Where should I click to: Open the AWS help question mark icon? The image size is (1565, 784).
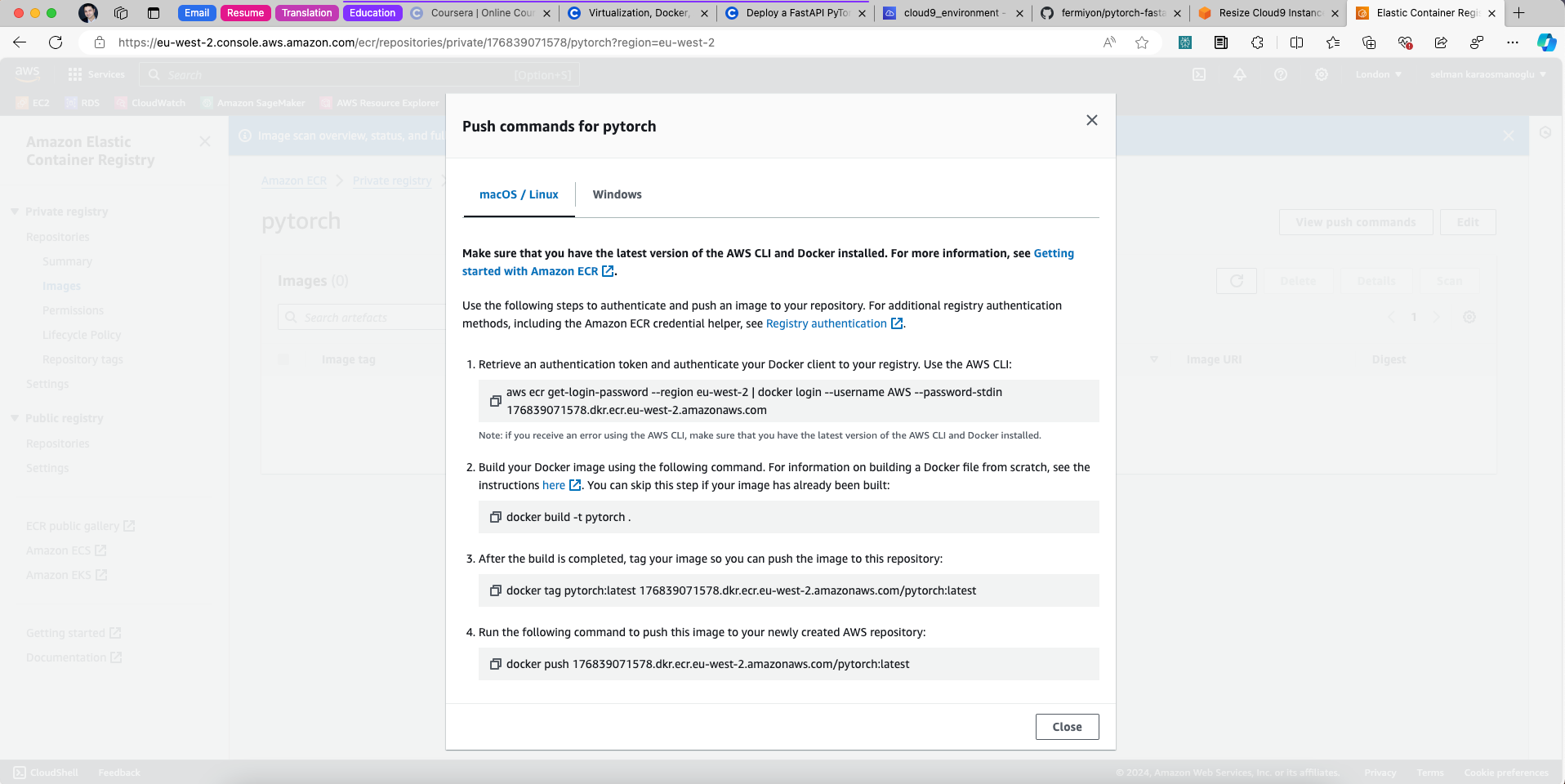click(1281, 74)
